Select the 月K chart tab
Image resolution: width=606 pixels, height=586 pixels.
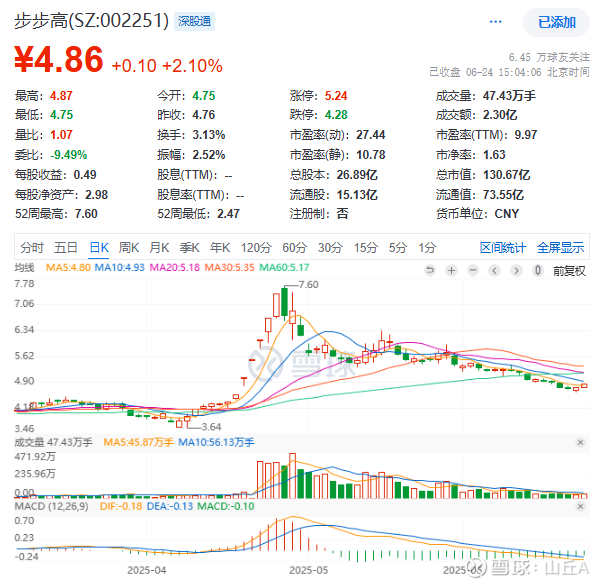point(159,247)
